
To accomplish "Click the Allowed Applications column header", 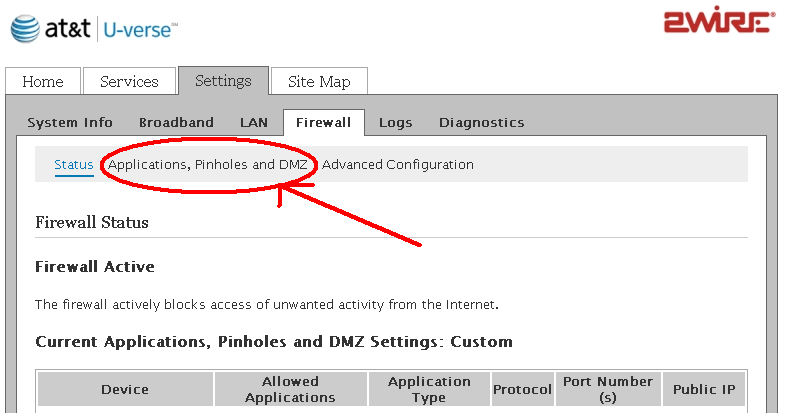I will tap(290, 390).
